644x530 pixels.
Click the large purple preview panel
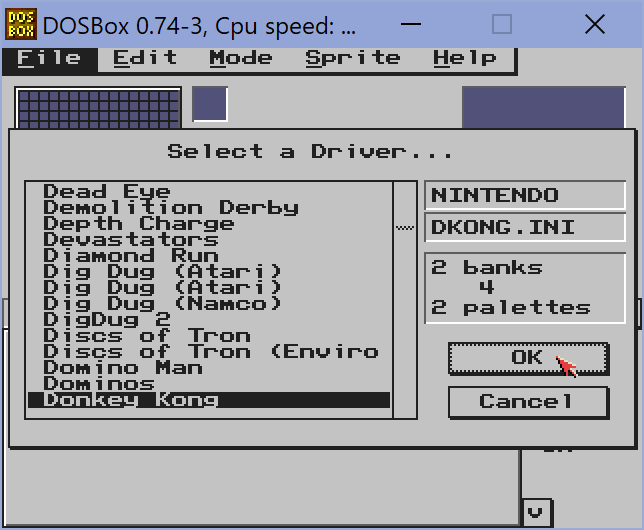coord(544,108)
